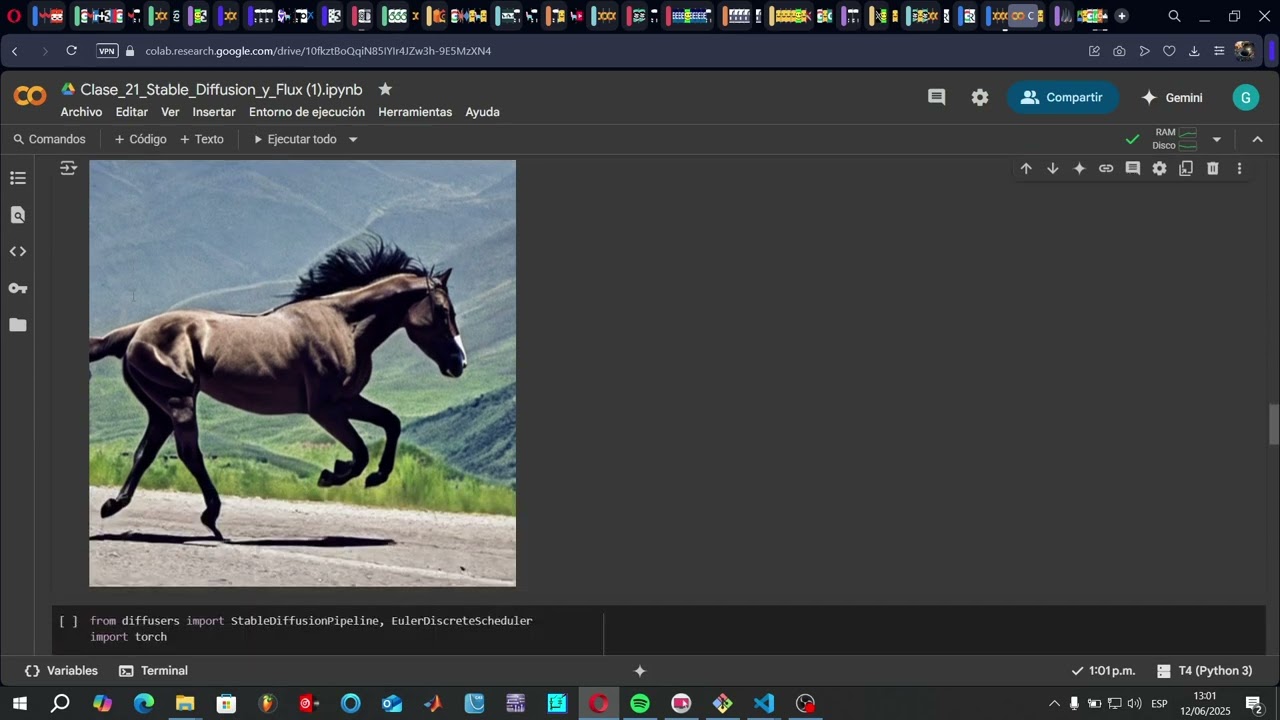The image size is (1280, 720).
Task: Go to Colab home via the CO logo
Action: 30,96
